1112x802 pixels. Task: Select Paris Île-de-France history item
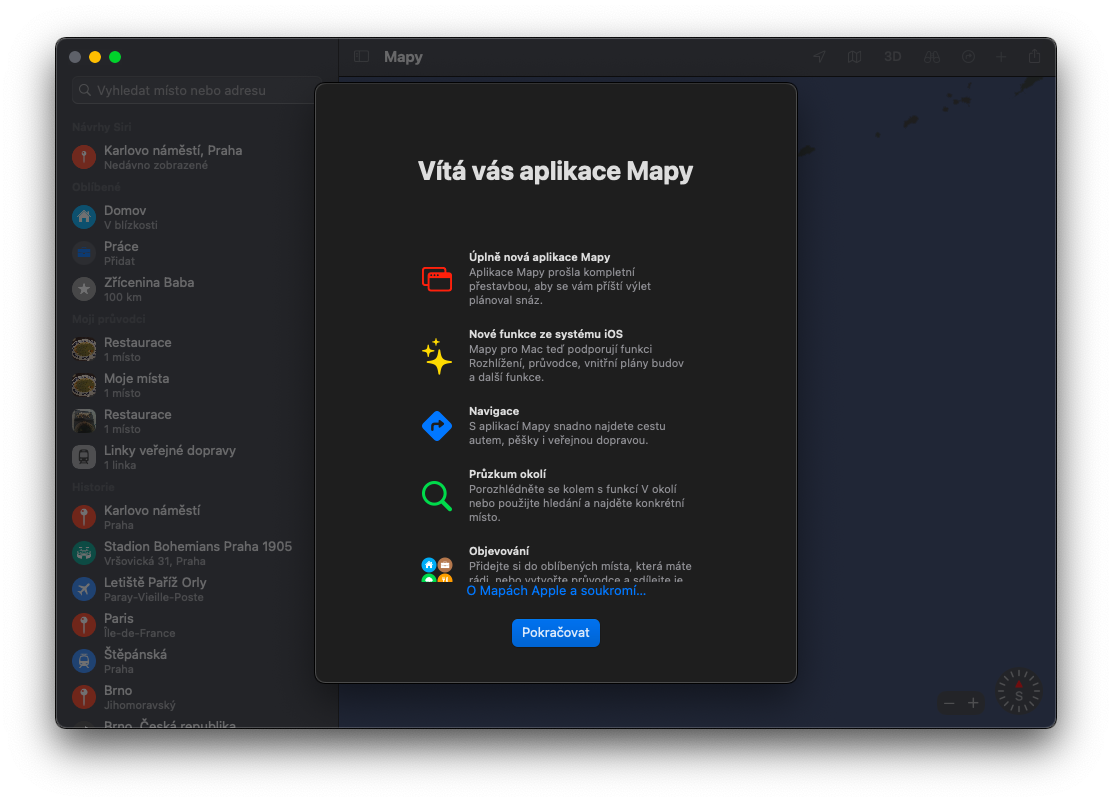point(196,625)
